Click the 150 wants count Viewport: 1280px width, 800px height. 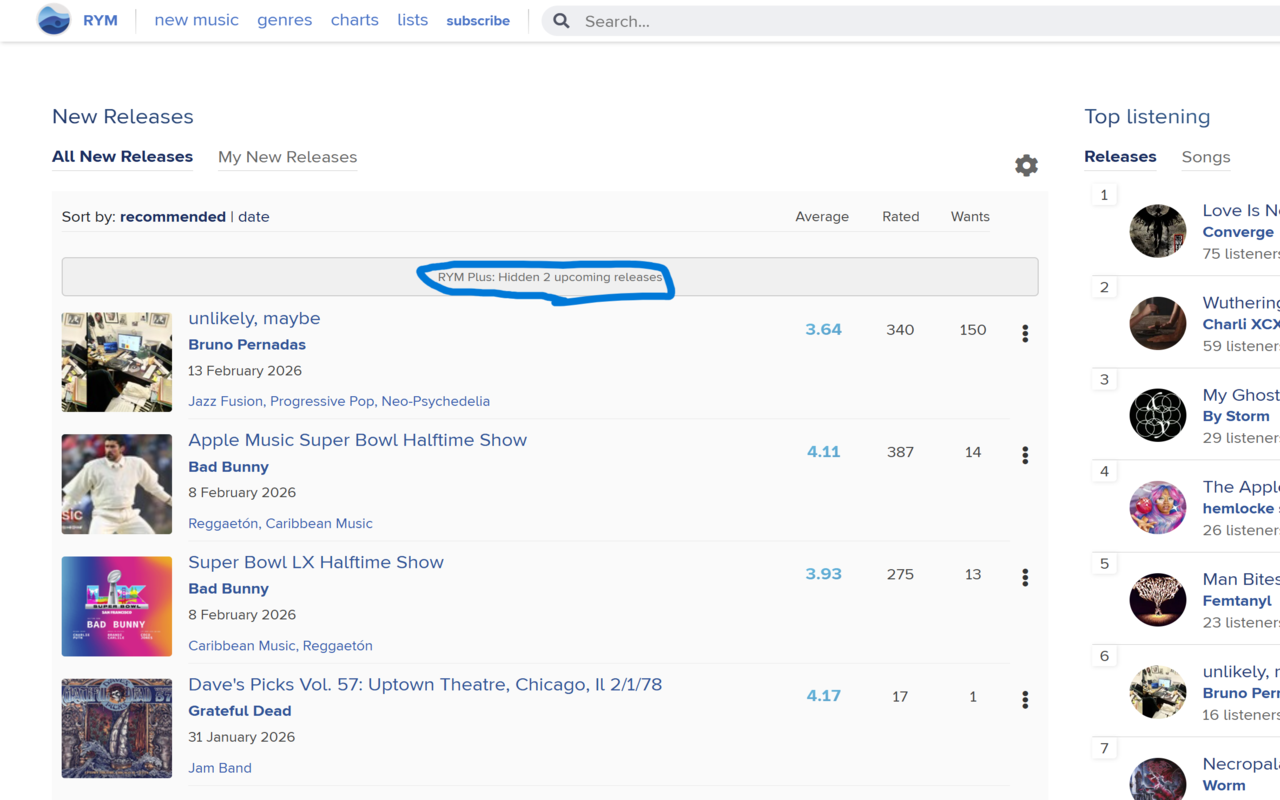(x=973, y=330)
